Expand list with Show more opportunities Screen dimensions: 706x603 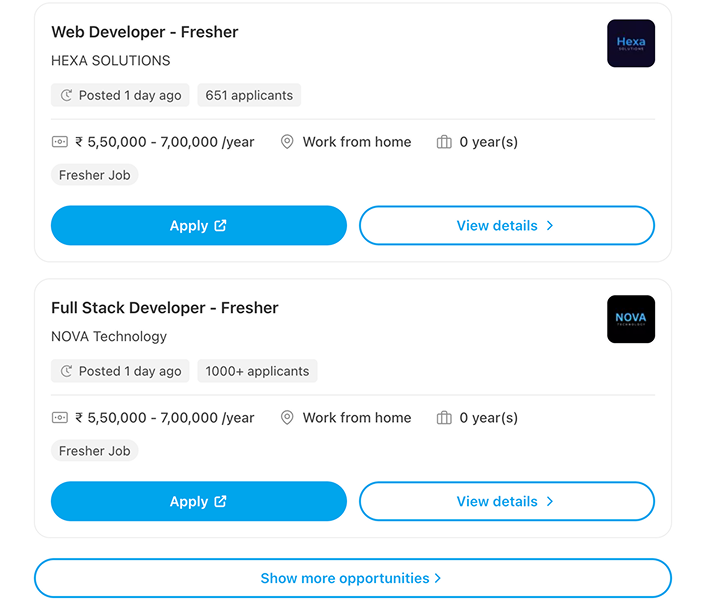[x=352, y=578]
